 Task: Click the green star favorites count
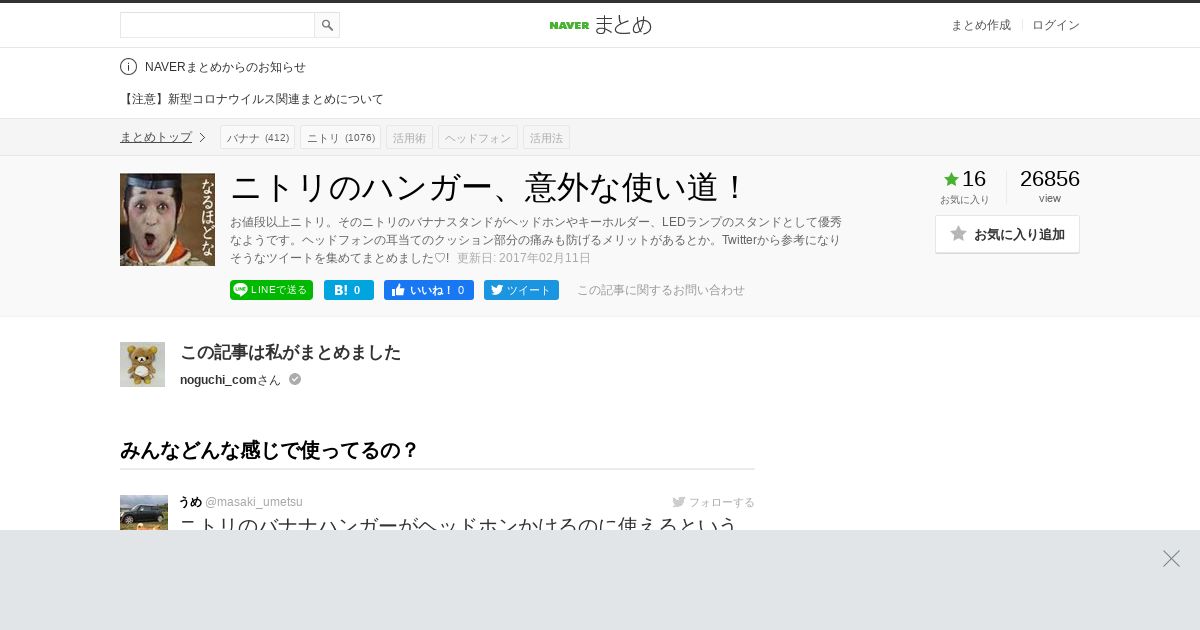(965, 180)
